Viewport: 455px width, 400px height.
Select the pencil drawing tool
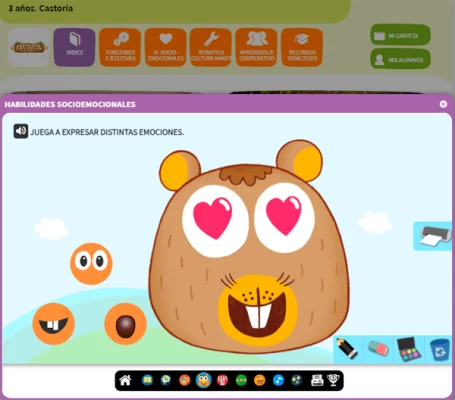point(348,349)
